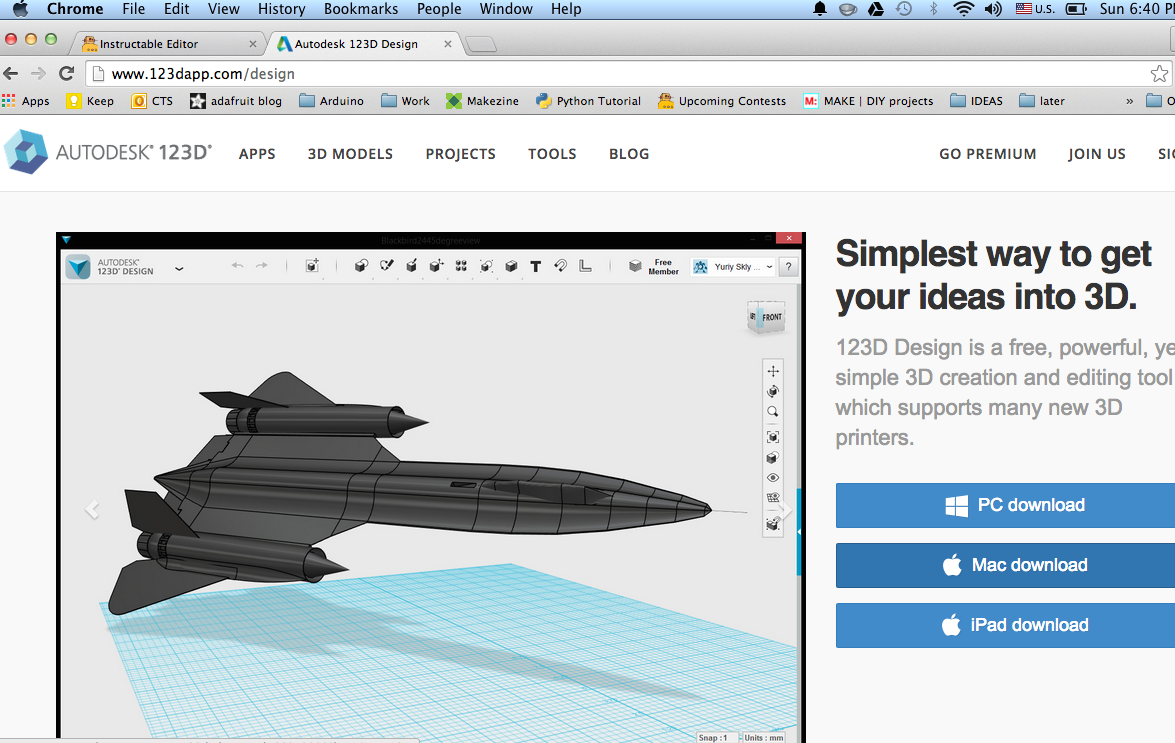Screen dimensions: 1175x743
Task: Expand the Work bookmarks folder
Action: [405, 101]
